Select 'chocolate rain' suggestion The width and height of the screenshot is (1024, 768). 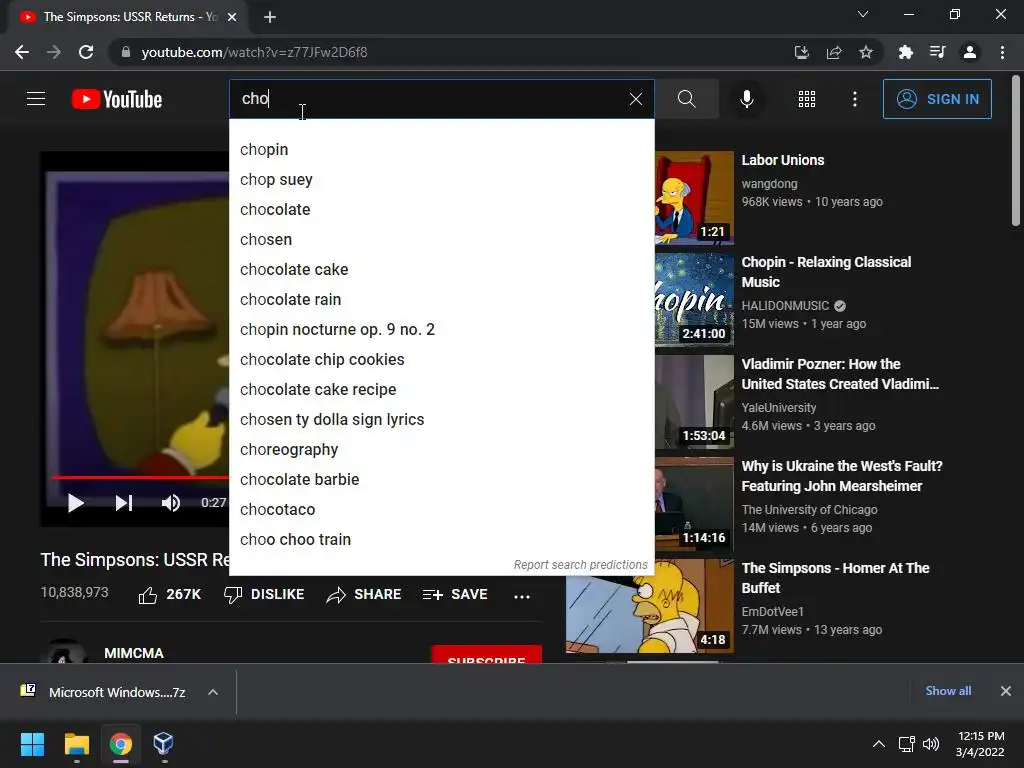point(441,300)
